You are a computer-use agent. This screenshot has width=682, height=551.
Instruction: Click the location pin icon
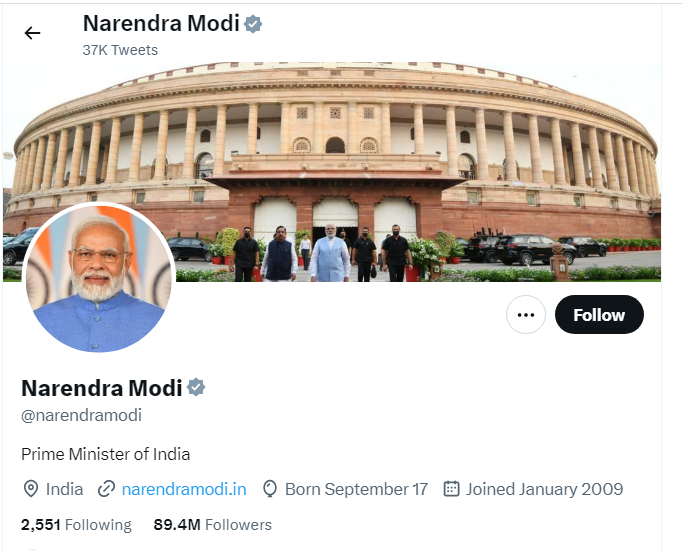pyautogui.click(x=31, y=489)
